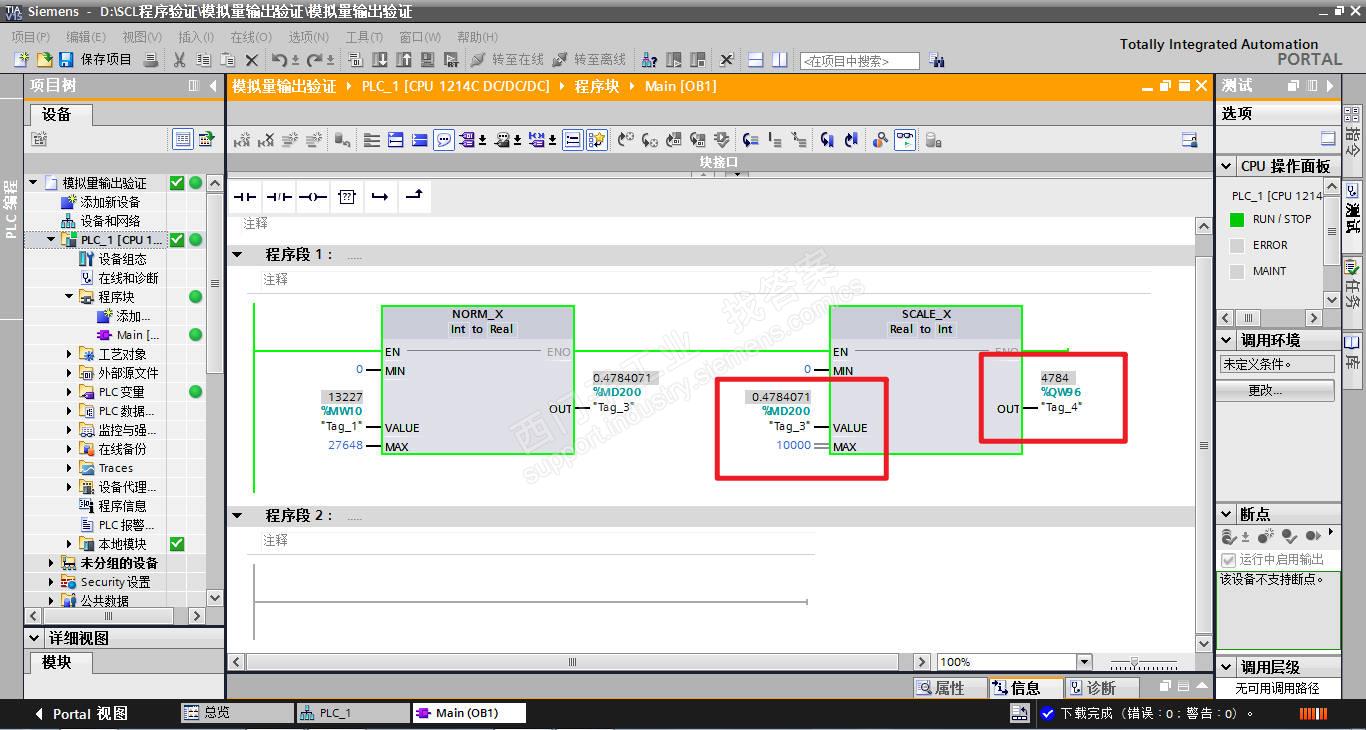Click the accessible devices help icon
The width and height of the screenshot is (1366, 730).
(649, 60)
